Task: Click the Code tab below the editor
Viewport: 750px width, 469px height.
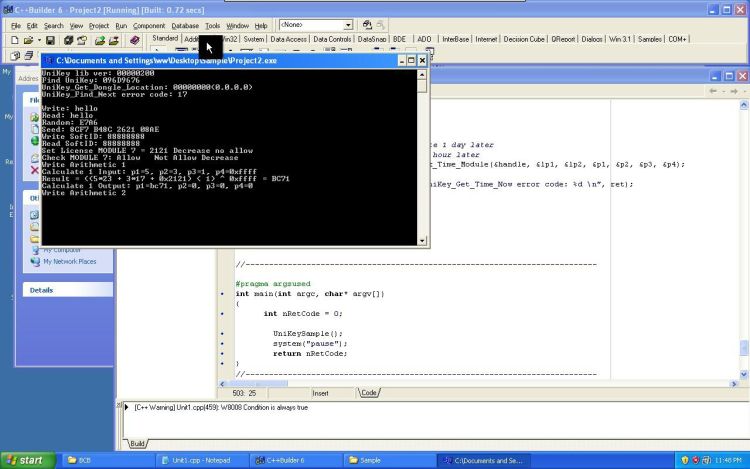Action: [x=369, y=393]
